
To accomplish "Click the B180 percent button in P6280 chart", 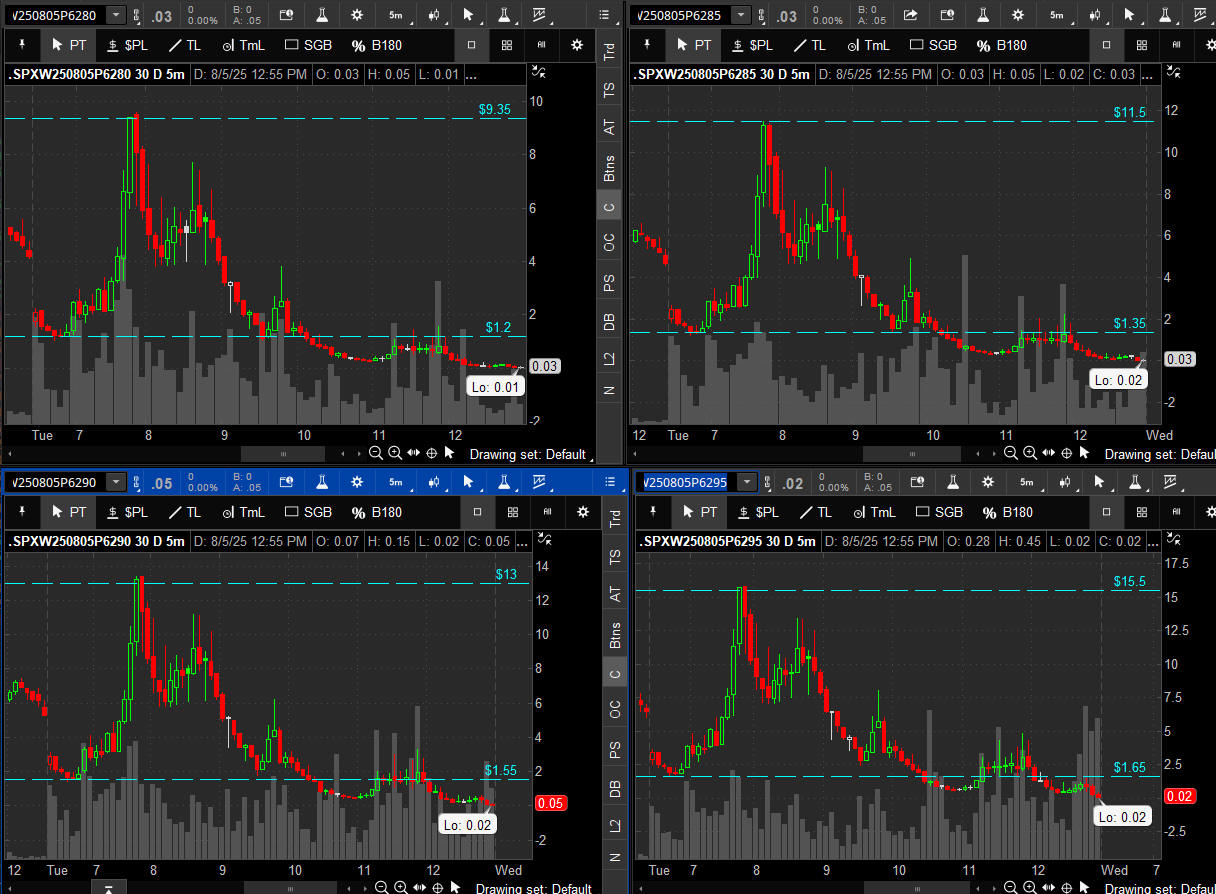I will click(x=378, y=45).
